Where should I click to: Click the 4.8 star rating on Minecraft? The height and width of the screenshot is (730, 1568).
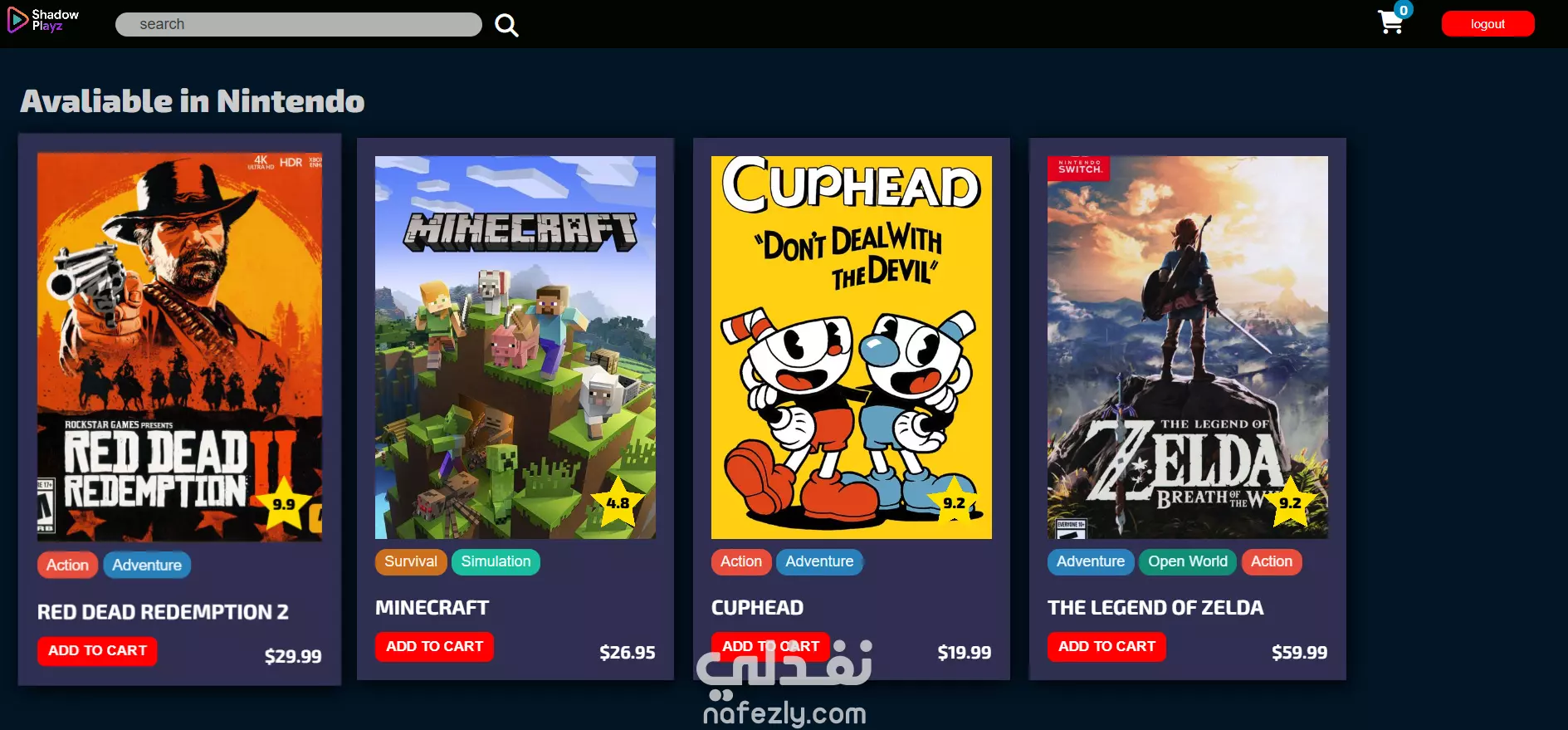(618, 502)
